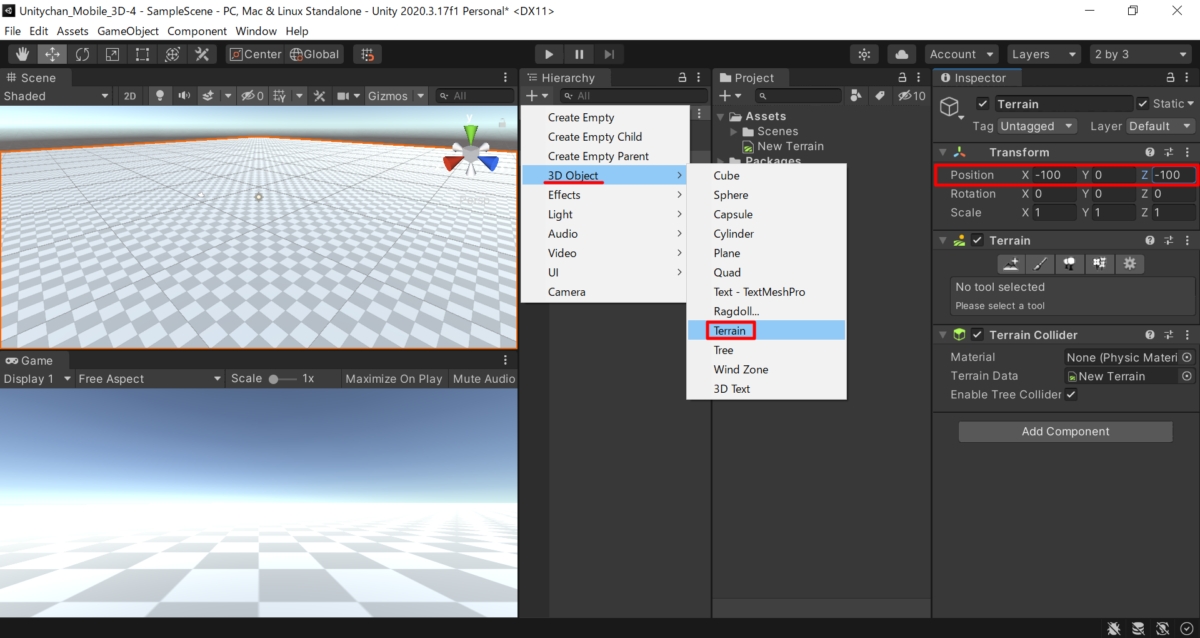Select the Hand tool in the toolbar
This screenshot has width=1200, height=638.
pos(22,54)
